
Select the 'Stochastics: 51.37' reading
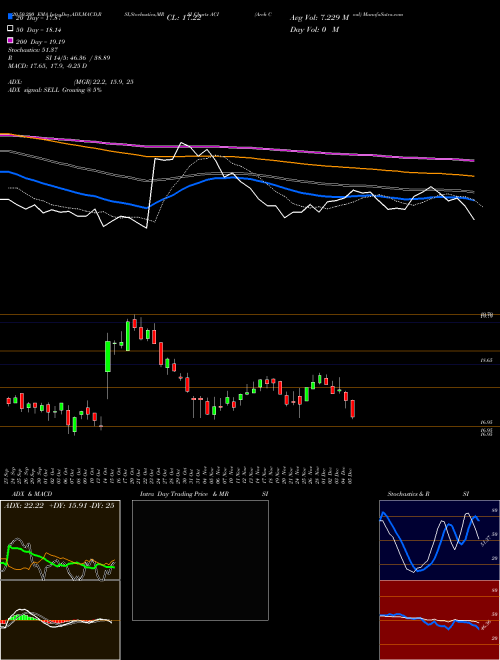32,50
